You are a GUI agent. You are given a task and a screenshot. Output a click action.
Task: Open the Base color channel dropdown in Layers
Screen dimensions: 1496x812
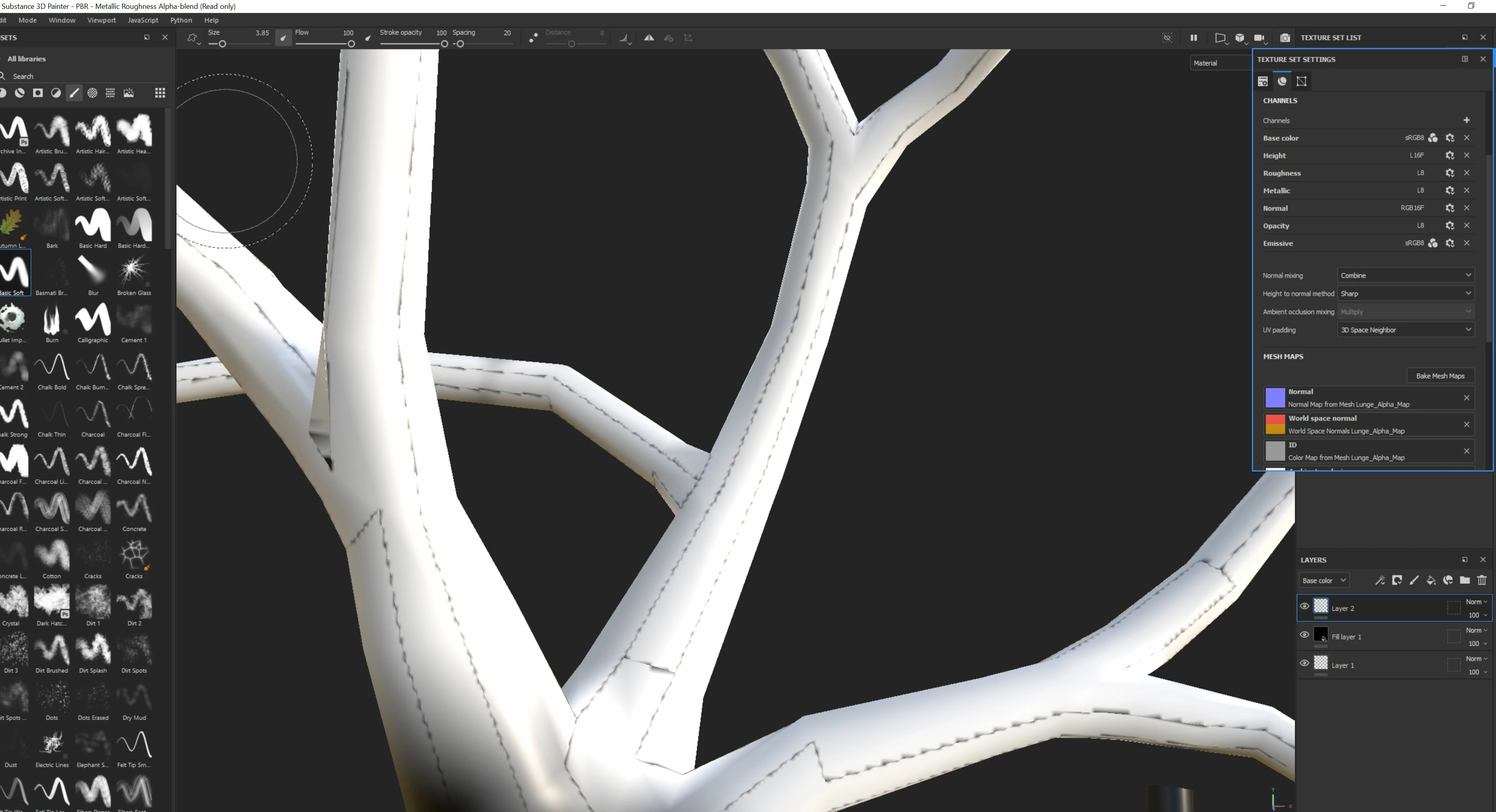click(x=1323, y=580)
